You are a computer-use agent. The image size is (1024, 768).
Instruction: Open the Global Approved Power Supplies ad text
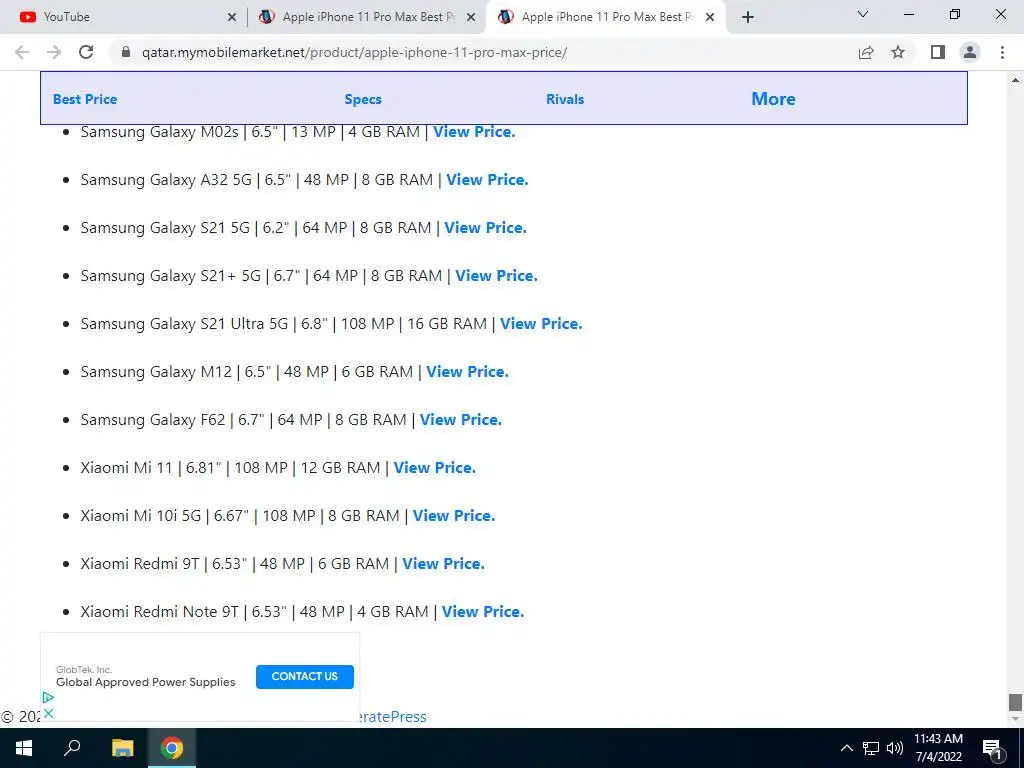click(146, 682)
